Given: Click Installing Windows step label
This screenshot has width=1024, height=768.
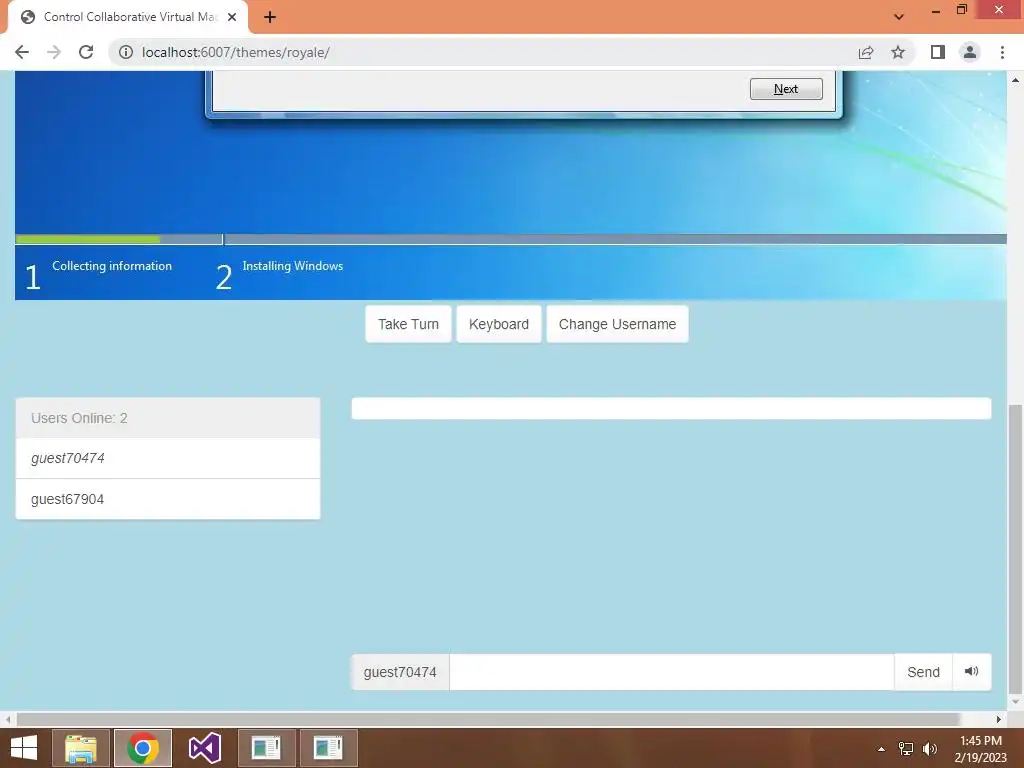Looking at the screenshot, I should point(293,266).
